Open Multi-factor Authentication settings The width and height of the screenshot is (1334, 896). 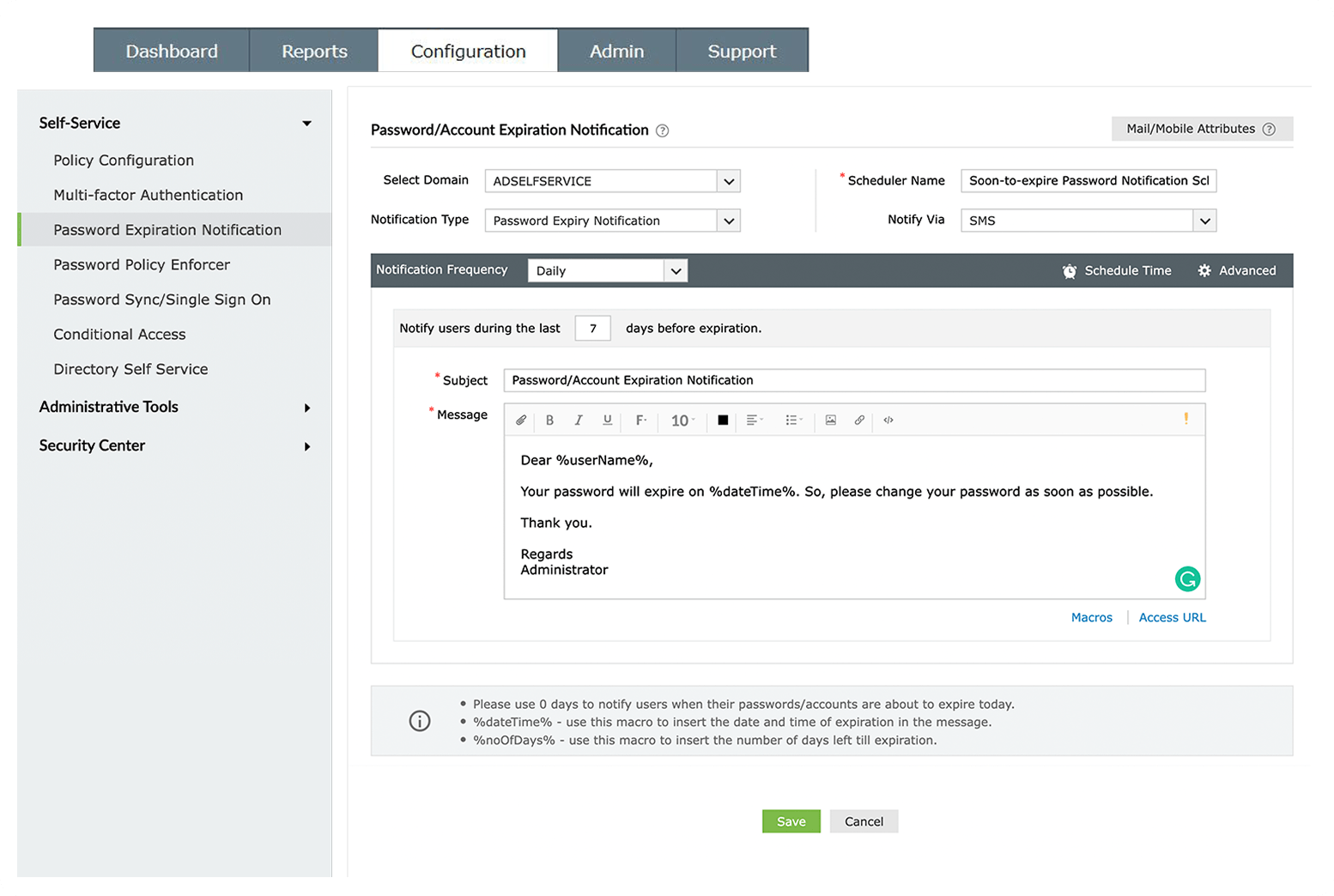[149, 195]
